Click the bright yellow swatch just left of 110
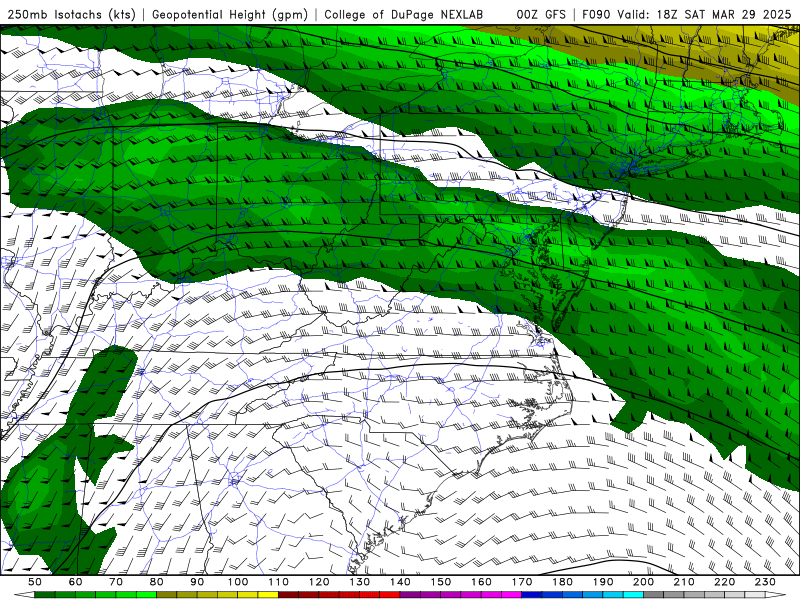The image size is (800, 600). coord(268,594)
